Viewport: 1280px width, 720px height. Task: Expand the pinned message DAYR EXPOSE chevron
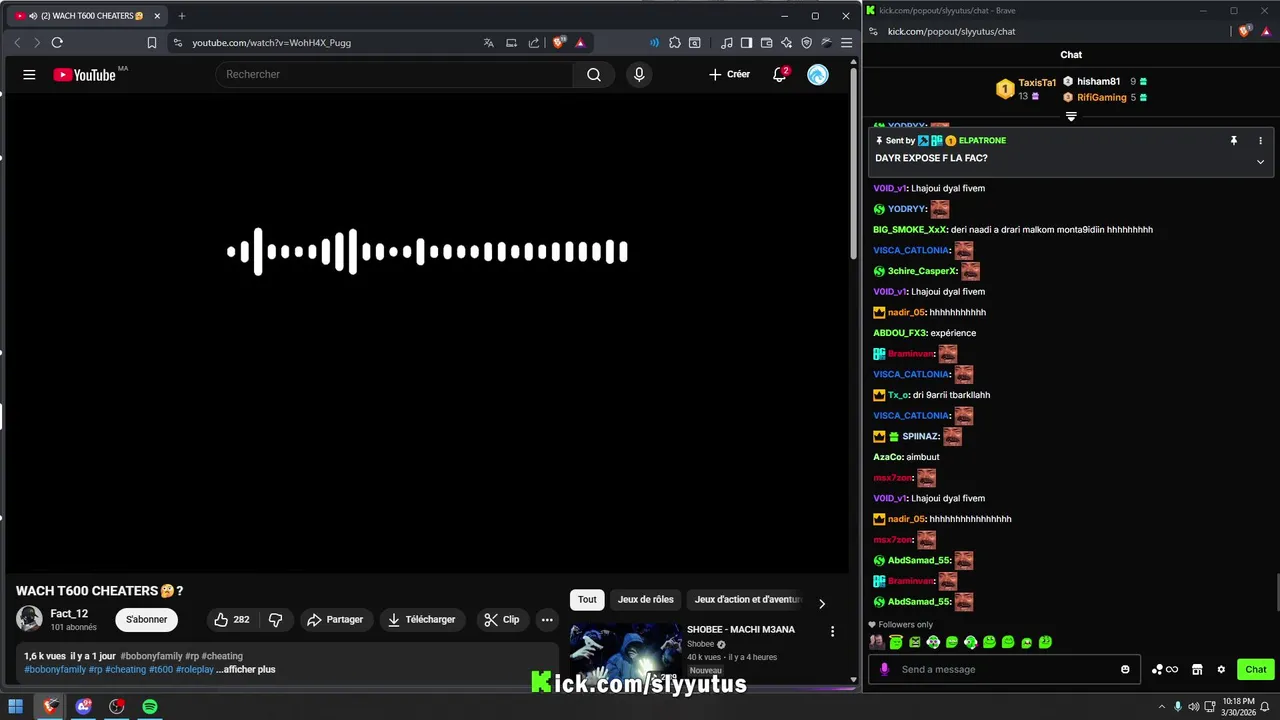[1260, 162]
